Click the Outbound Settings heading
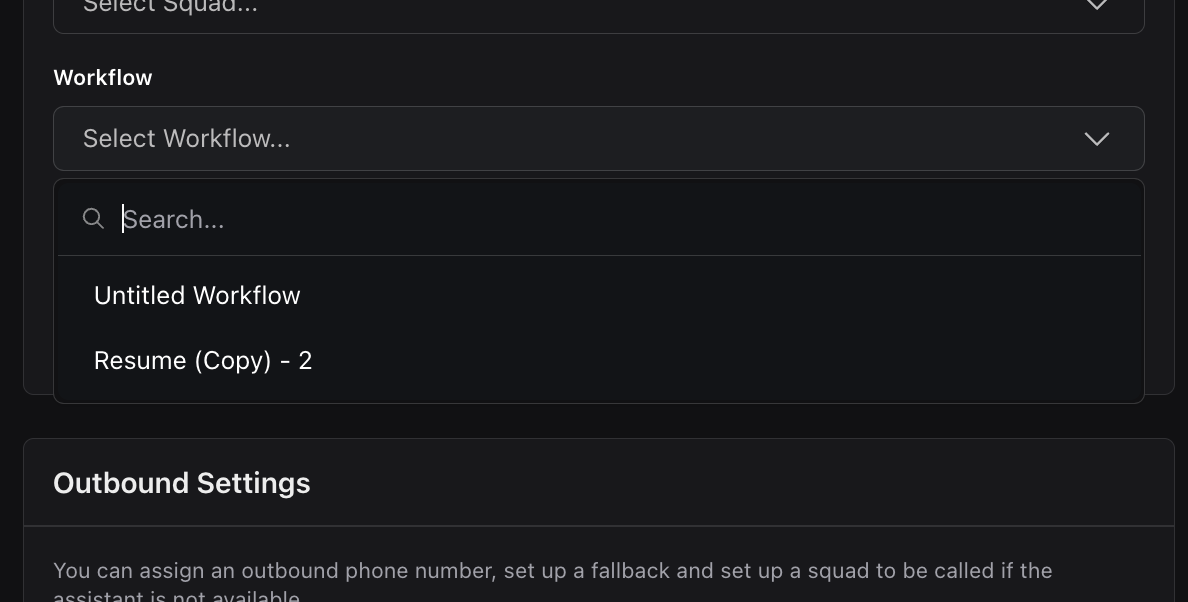The width and height of the screenshot is (1188, 602). pos(182,483)
